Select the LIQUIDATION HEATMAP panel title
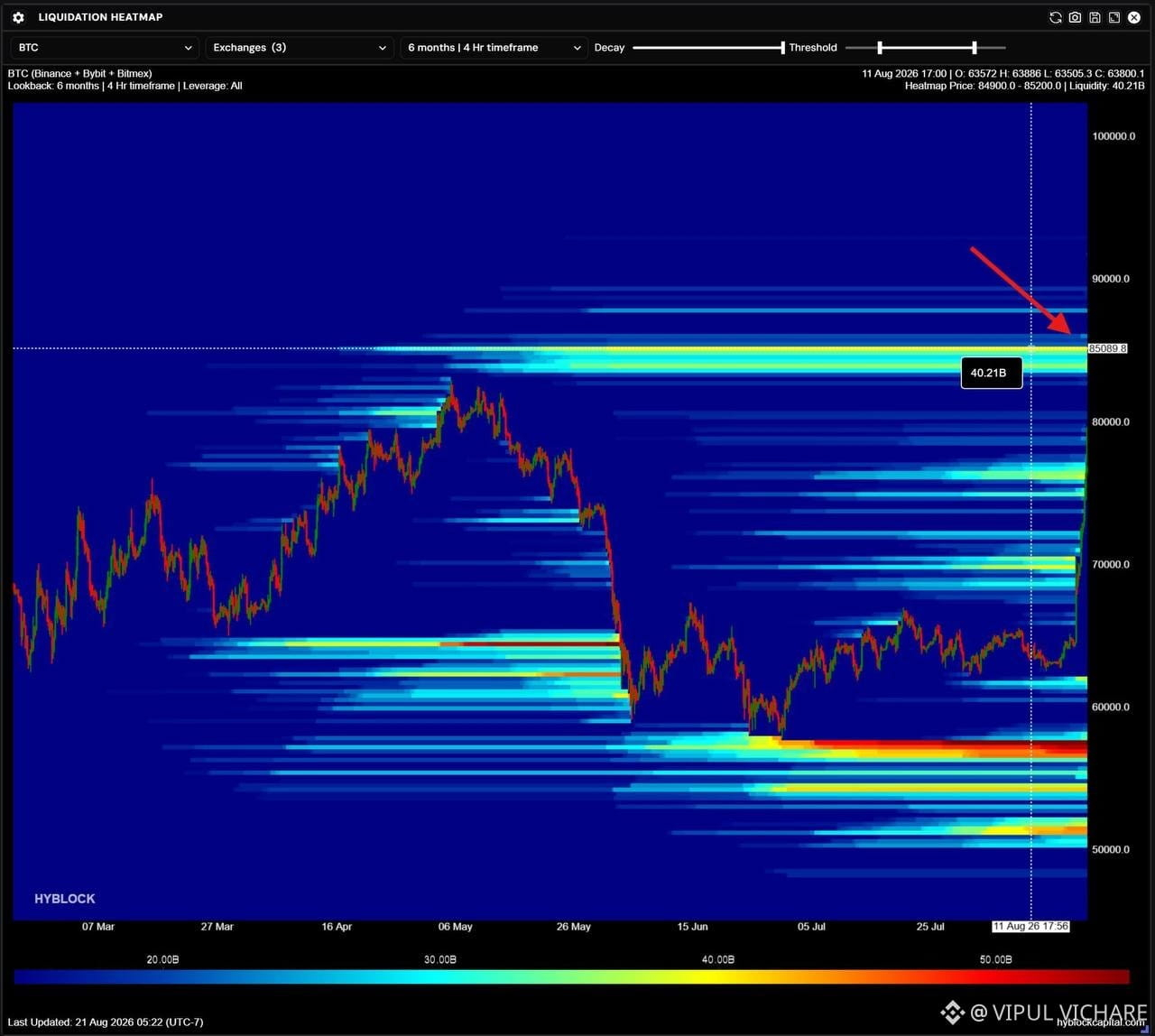Image resolution: width=1155 pixels, height=1036 pixels. tap(100, 17)
